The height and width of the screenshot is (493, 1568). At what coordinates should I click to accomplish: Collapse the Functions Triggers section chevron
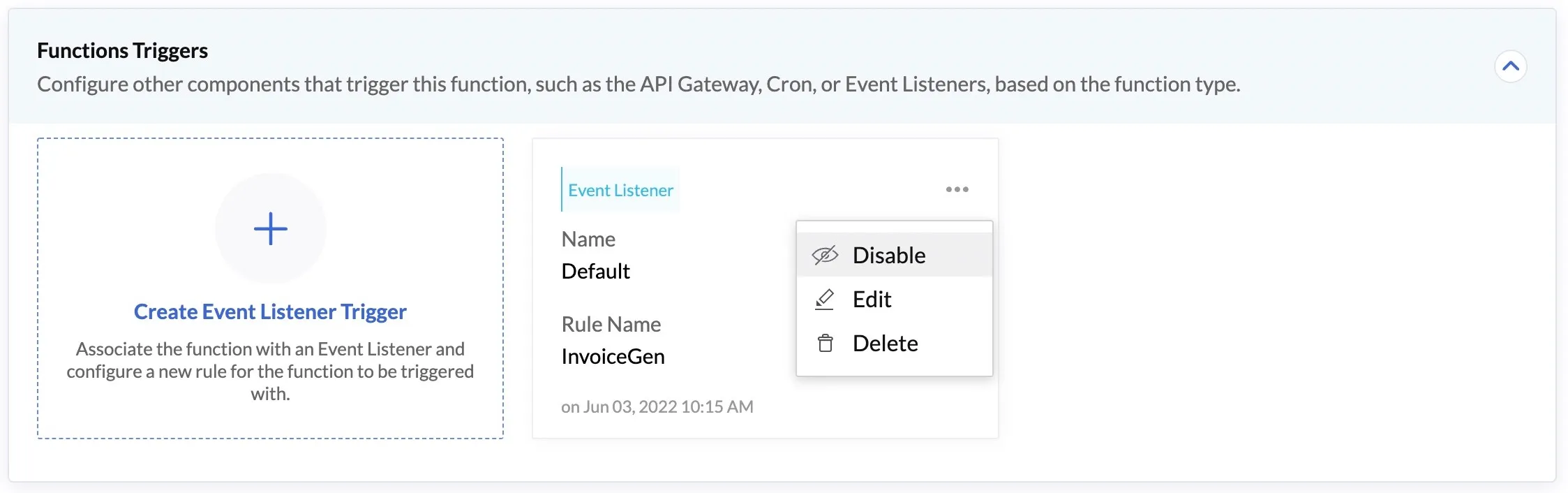1510,66
